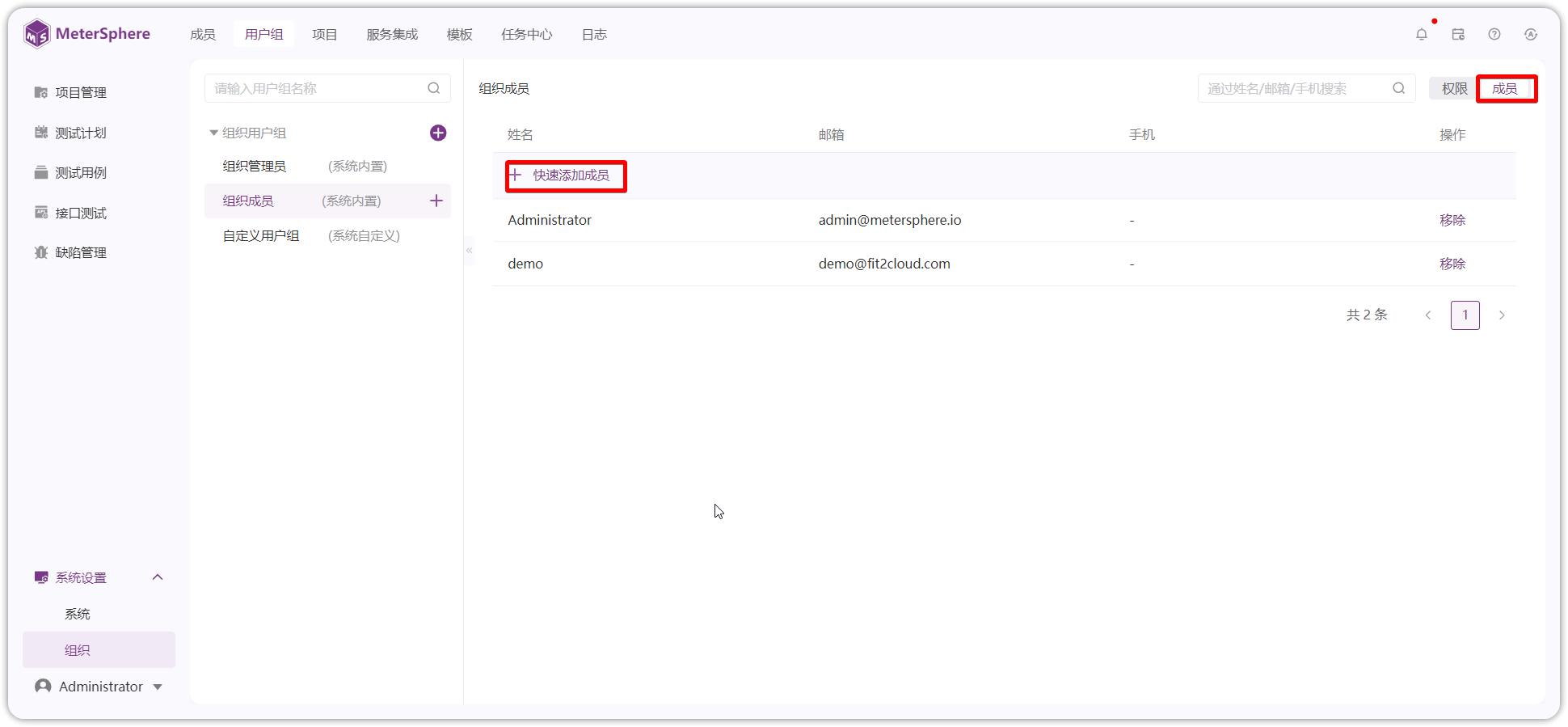
Task: Switch to the 权限 tab
Action: tap(1454, 88)
